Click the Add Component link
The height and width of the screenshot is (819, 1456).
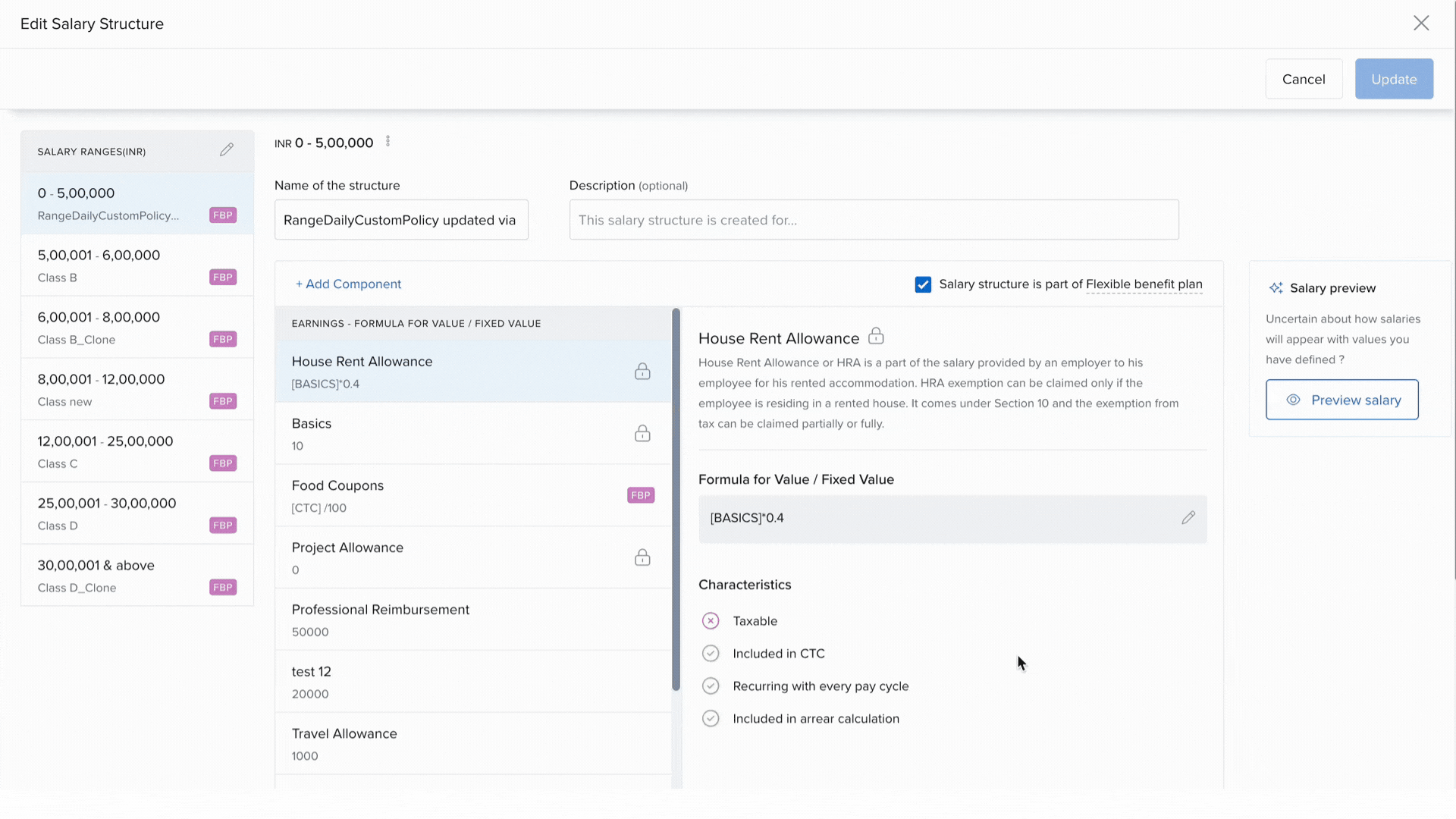(x=348, y=284)
